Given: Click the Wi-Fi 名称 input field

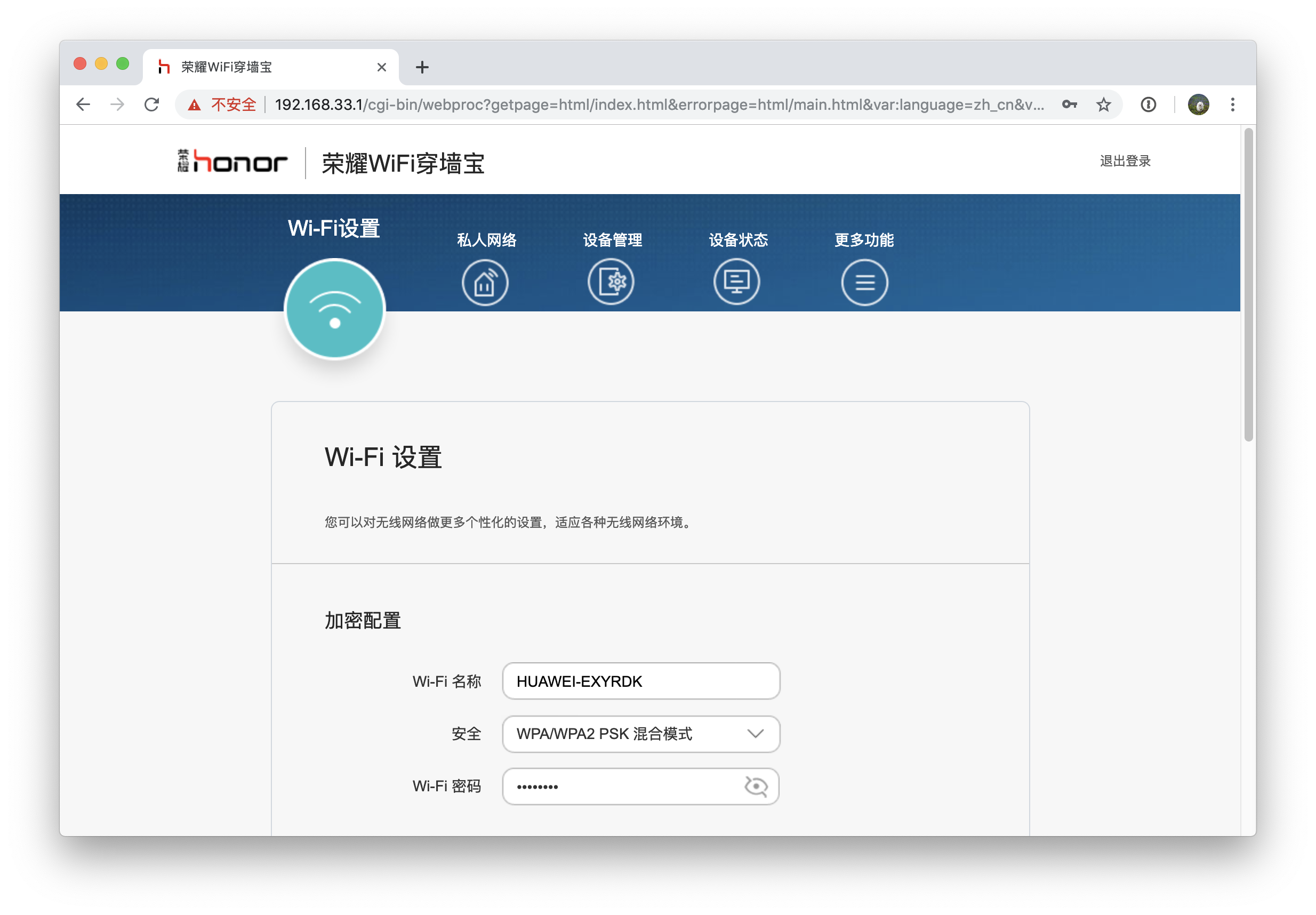Looking at the screenshot, I should point(641,681).
